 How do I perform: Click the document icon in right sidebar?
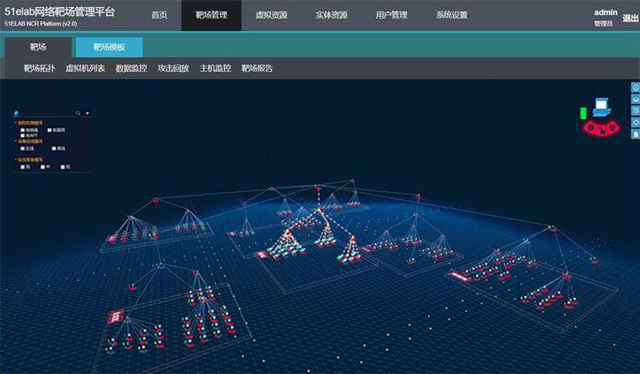tap(636, 134)
